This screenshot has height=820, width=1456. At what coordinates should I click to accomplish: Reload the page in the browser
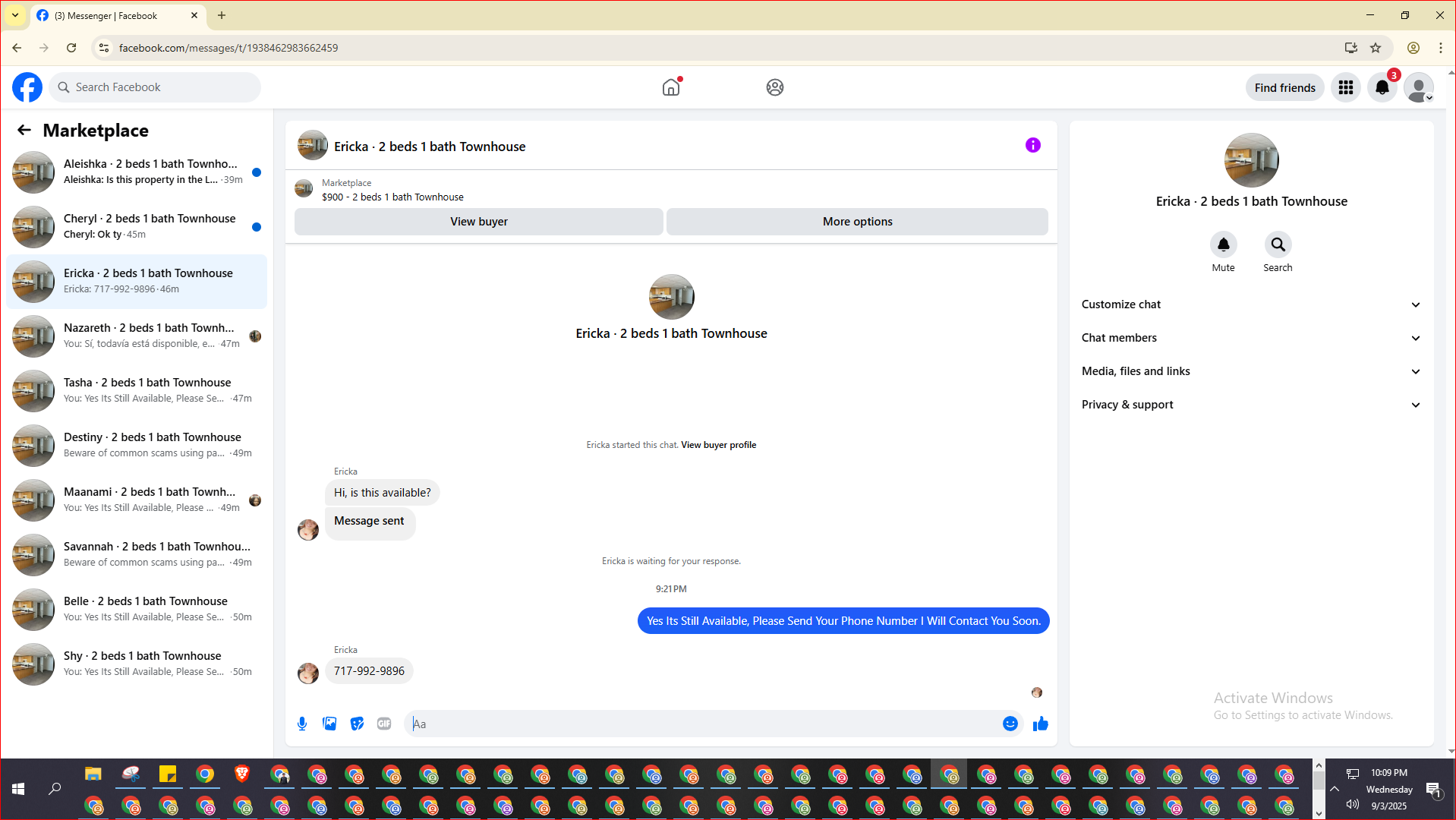click(71, 48)
